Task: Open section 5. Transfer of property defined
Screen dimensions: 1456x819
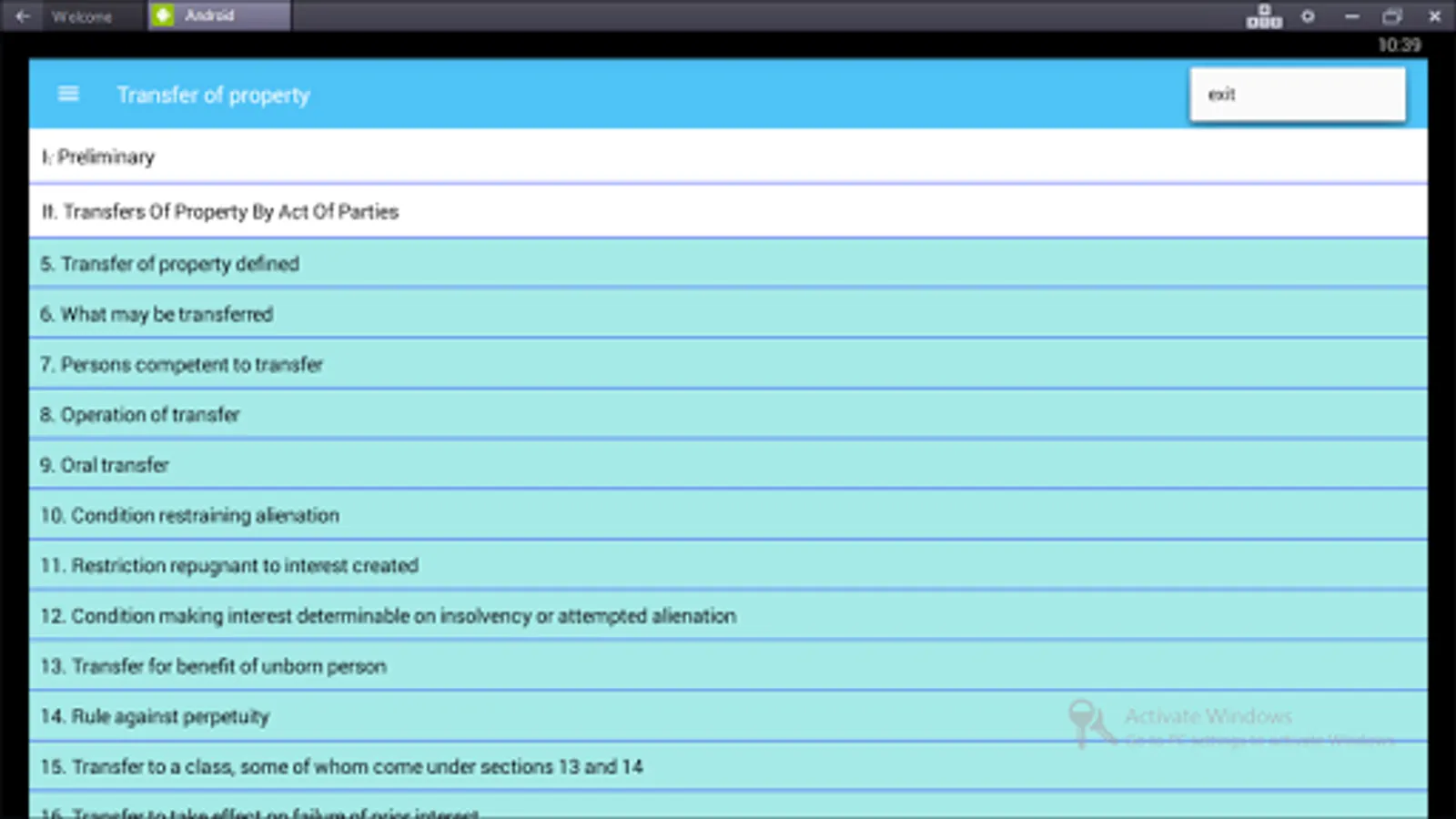Action: 728,264
